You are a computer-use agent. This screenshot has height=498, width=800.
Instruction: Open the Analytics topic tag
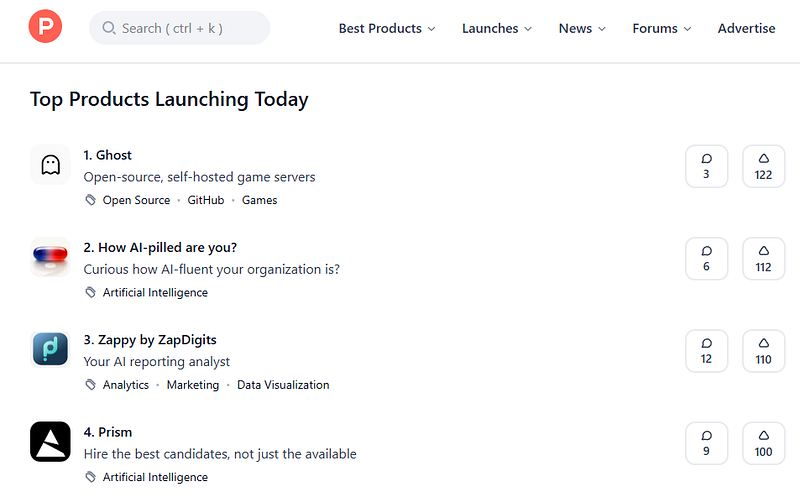click(126, 385)
